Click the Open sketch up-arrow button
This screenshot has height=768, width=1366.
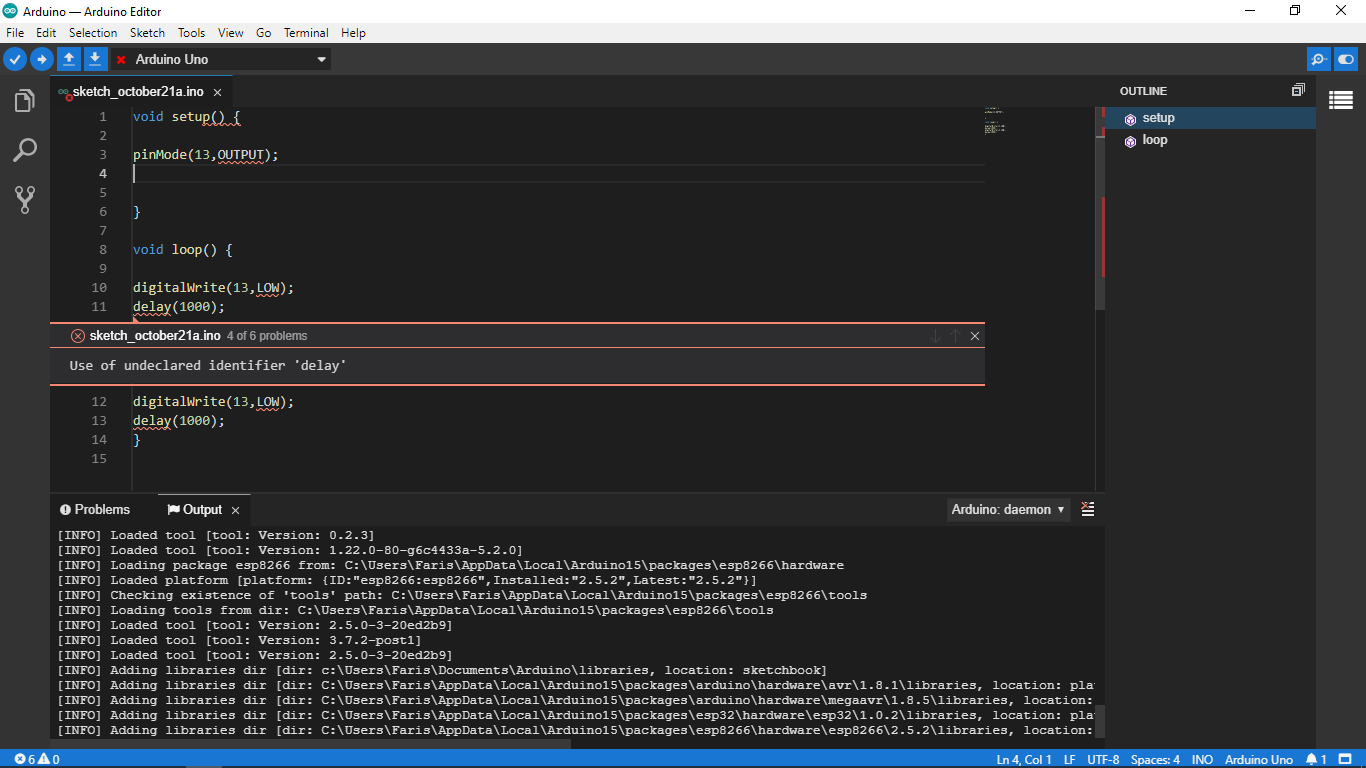[68, 59]
